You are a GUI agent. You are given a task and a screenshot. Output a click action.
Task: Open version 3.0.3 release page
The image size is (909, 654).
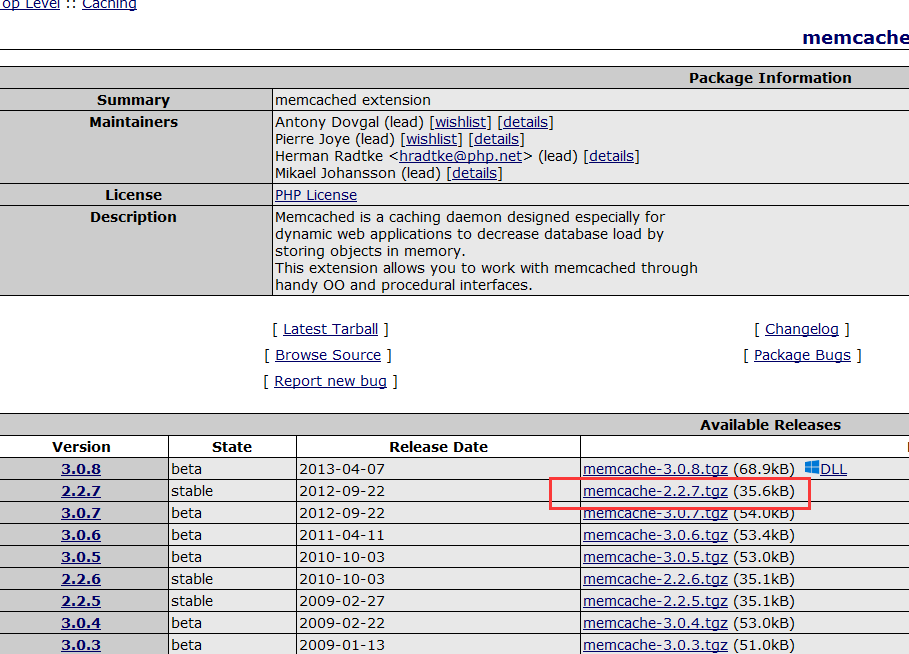click(x=81, y=645)
